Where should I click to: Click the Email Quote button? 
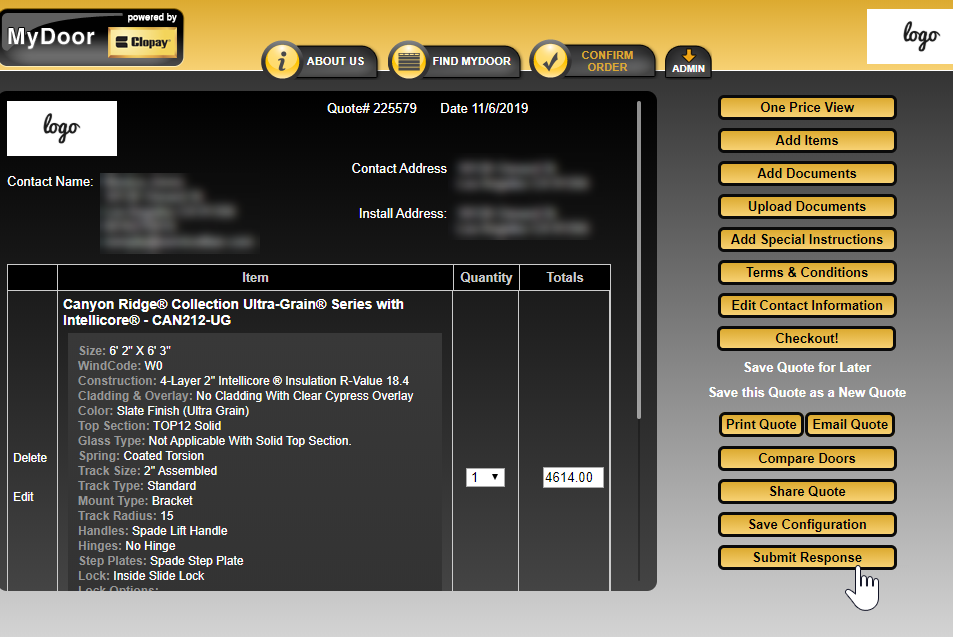coord(850,424)
